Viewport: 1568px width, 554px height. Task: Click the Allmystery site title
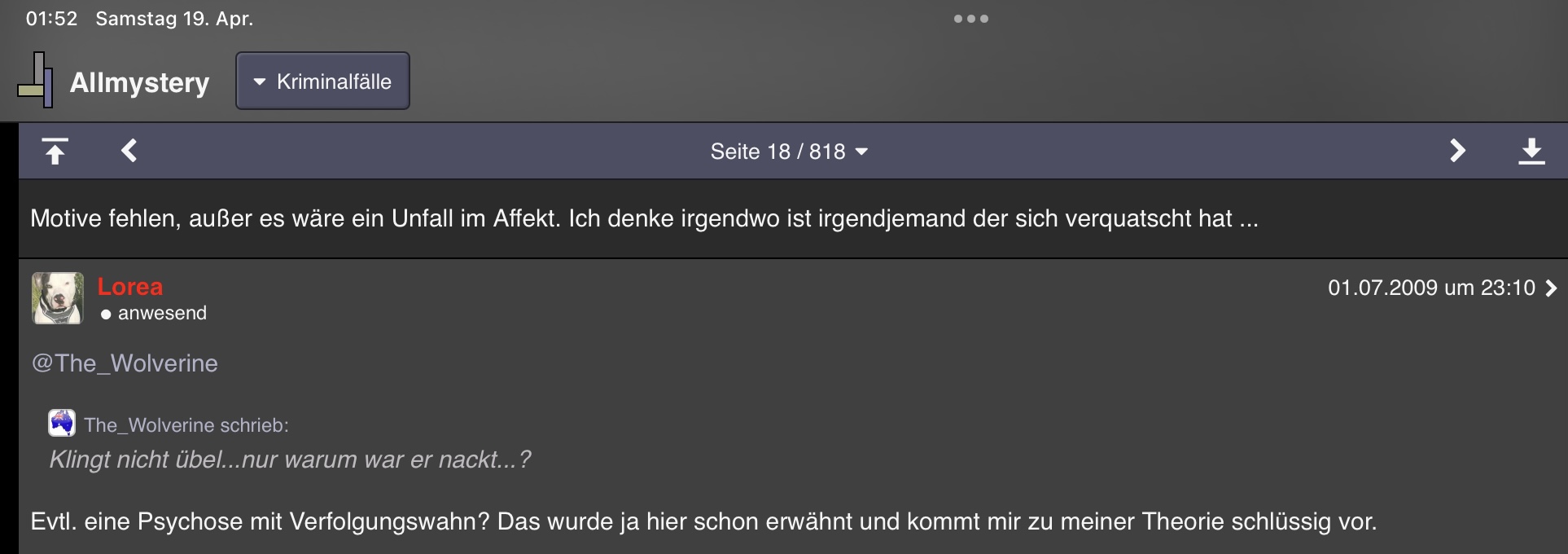tap(139, 82)
